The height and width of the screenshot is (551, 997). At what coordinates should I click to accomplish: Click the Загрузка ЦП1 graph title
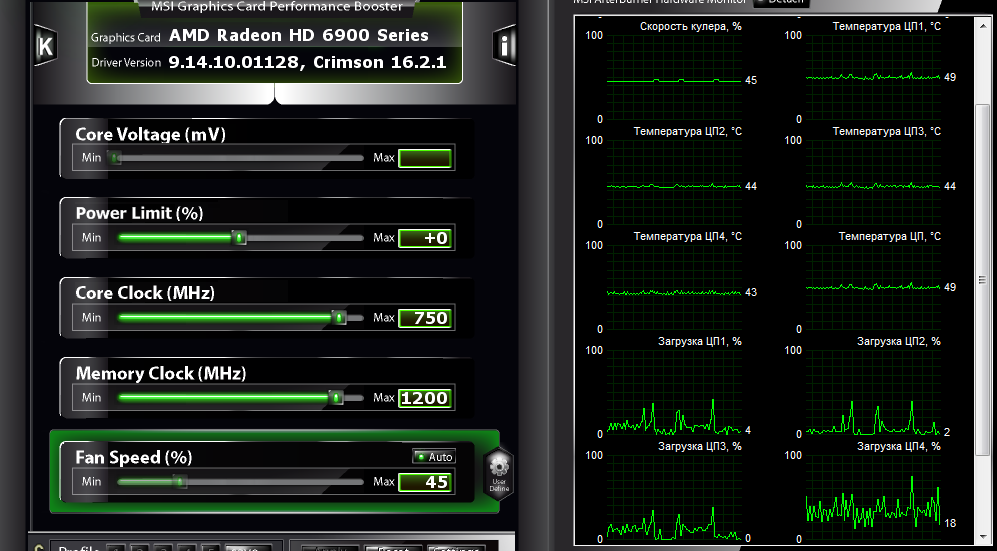coord(699,341)
